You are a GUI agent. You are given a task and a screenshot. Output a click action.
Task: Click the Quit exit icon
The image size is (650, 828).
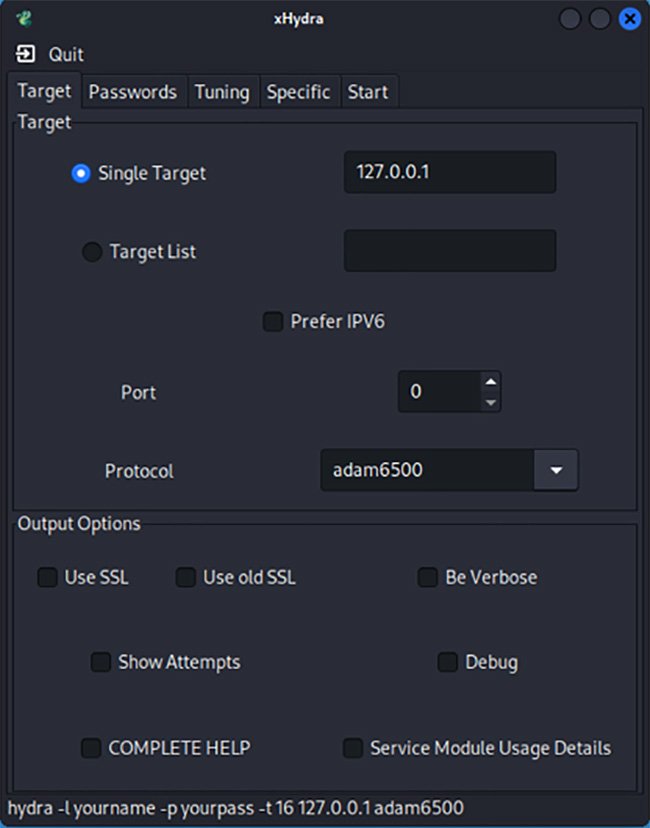(x=26, y=54)
